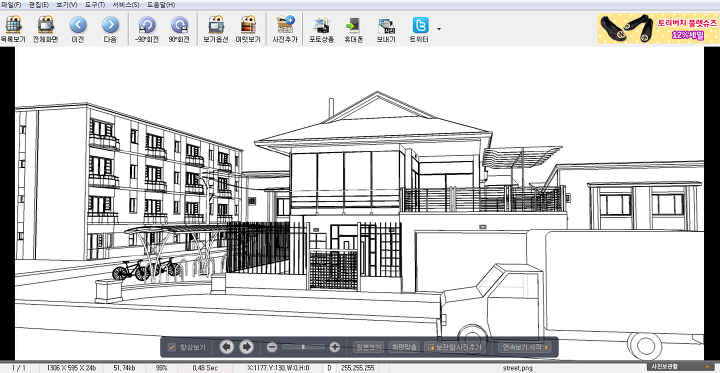Rotate image 90° clockwise with 90°회전

179,29
